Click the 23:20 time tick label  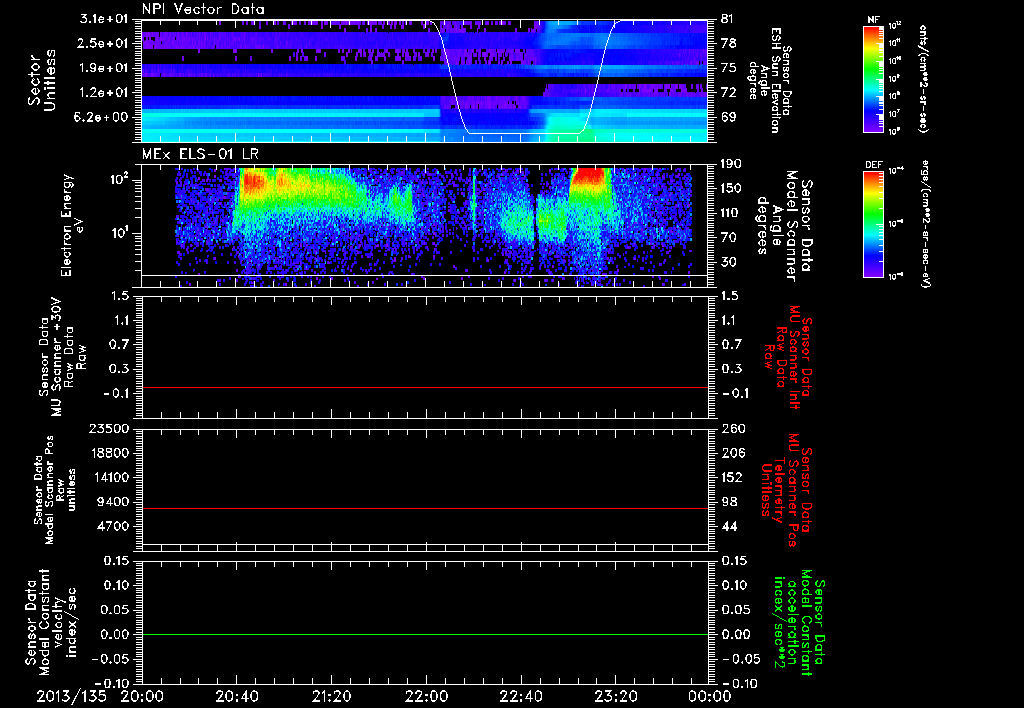pos(615,696)
